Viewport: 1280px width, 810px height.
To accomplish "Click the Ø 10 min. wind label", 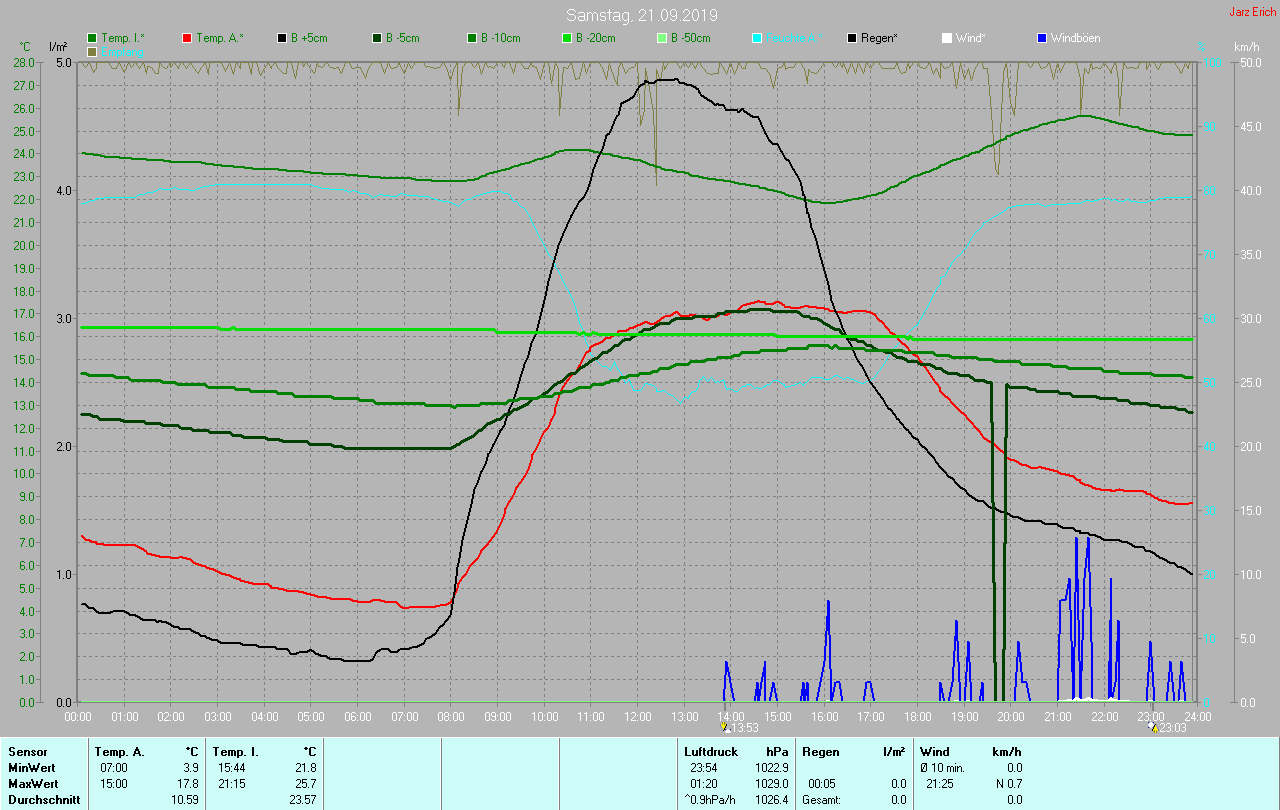I will (944, 768).
